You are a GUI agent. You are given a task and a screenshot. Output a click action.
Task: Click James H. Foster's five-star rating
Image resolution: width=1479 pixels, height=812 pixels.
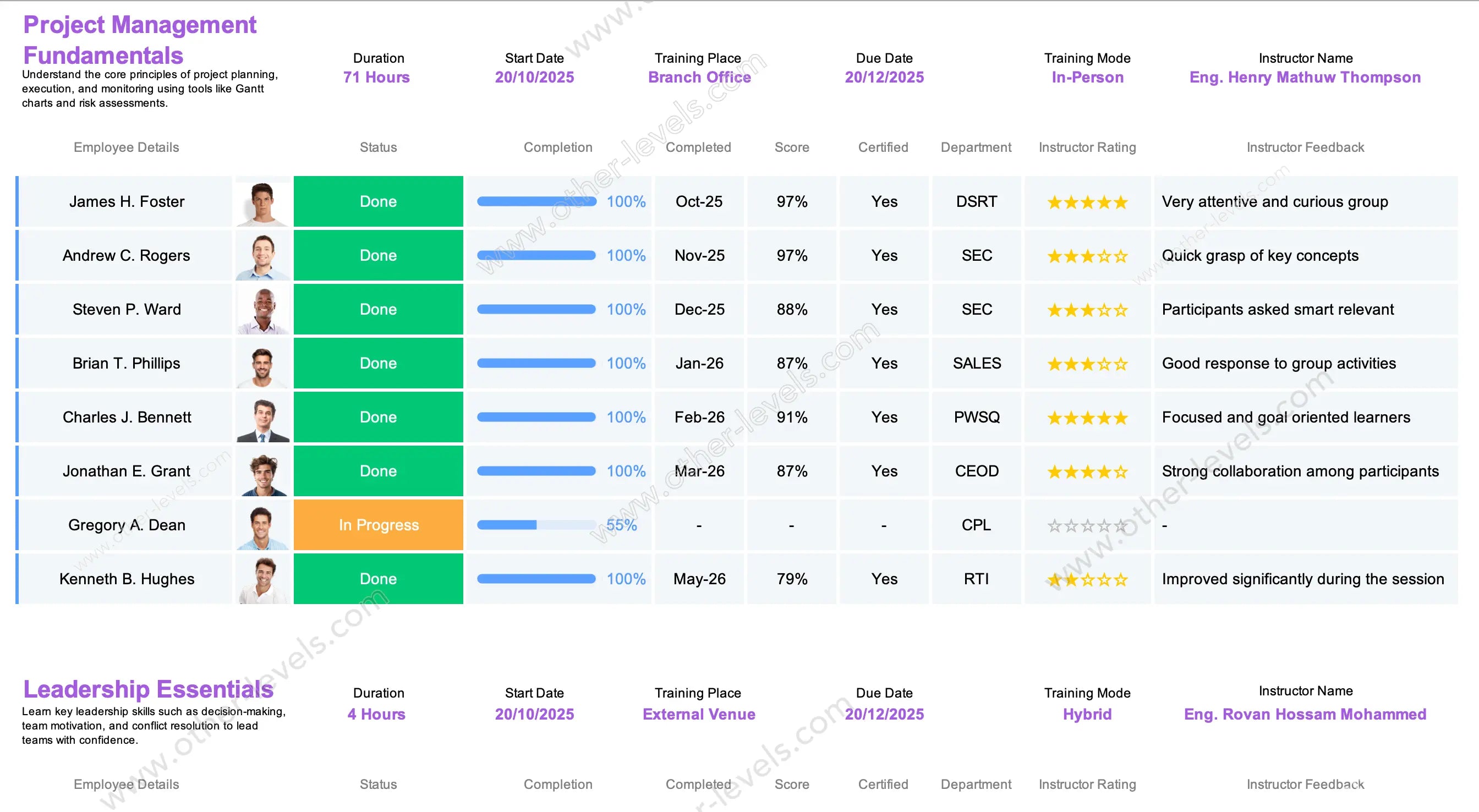1087,202
